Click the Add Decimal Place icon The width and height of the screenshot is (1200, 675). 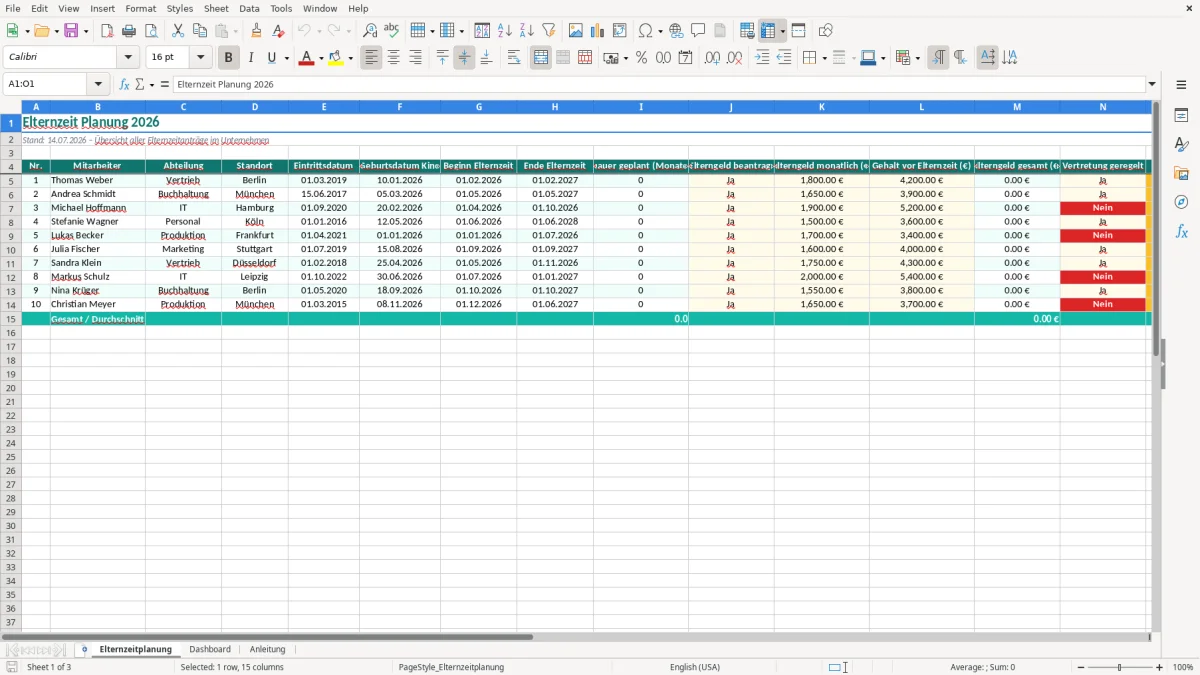click(712, 58)
